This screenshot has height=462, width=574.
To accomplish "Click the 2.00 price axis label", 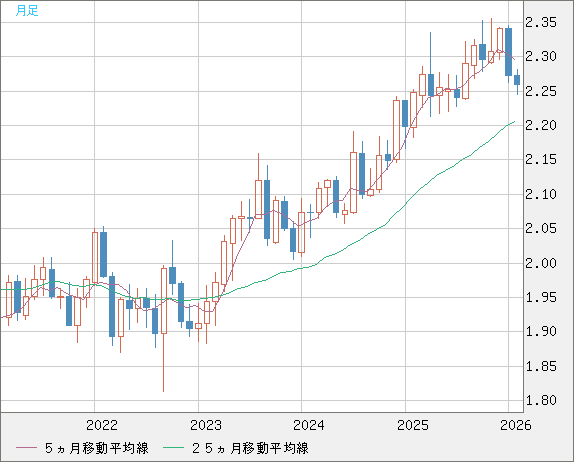I will pyautogui.click(x=541, y=263).
